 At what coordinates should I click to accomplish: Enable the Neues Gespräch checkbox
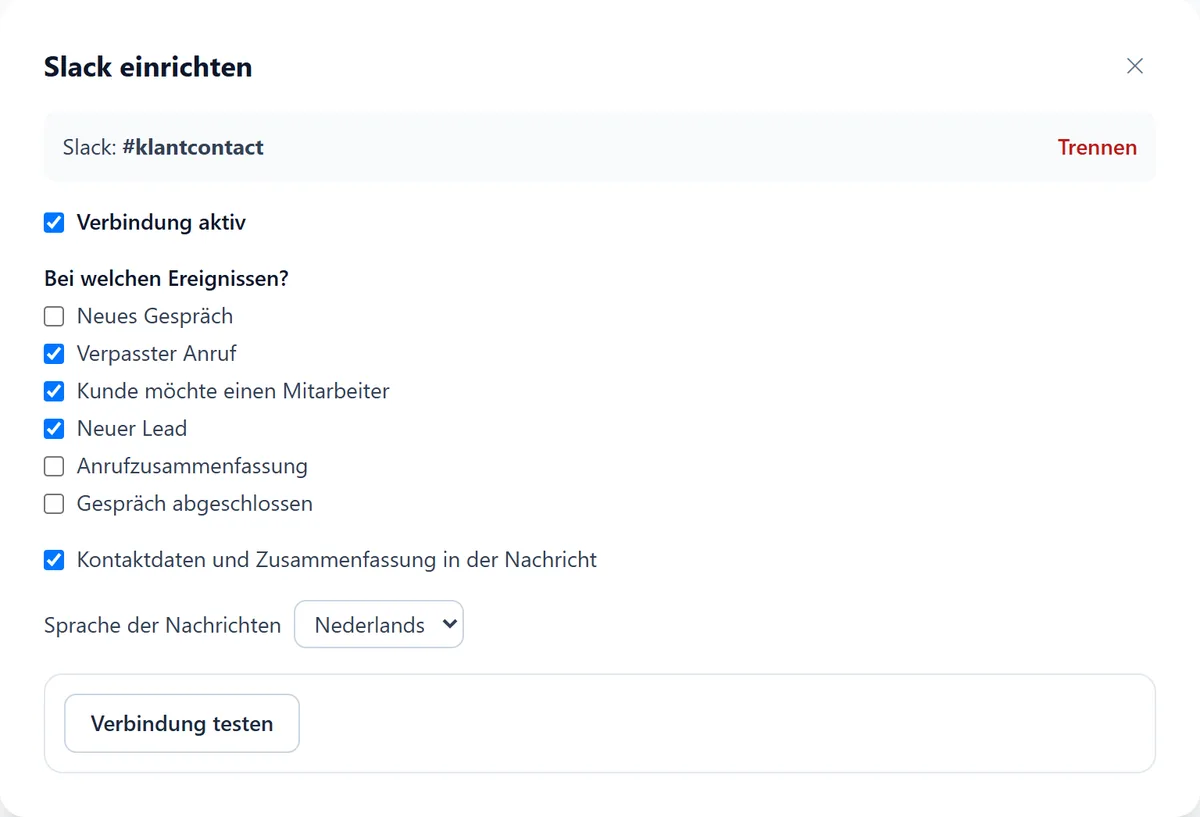pos(54,317)
